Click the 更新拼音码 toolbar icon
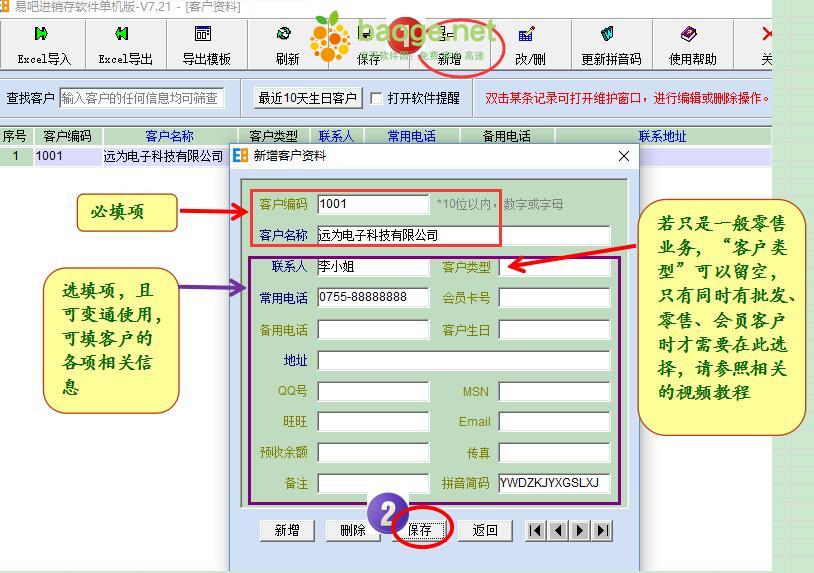The width and height of the screenshot is (814, 573). pyautogui.click(x=611, y=45)
